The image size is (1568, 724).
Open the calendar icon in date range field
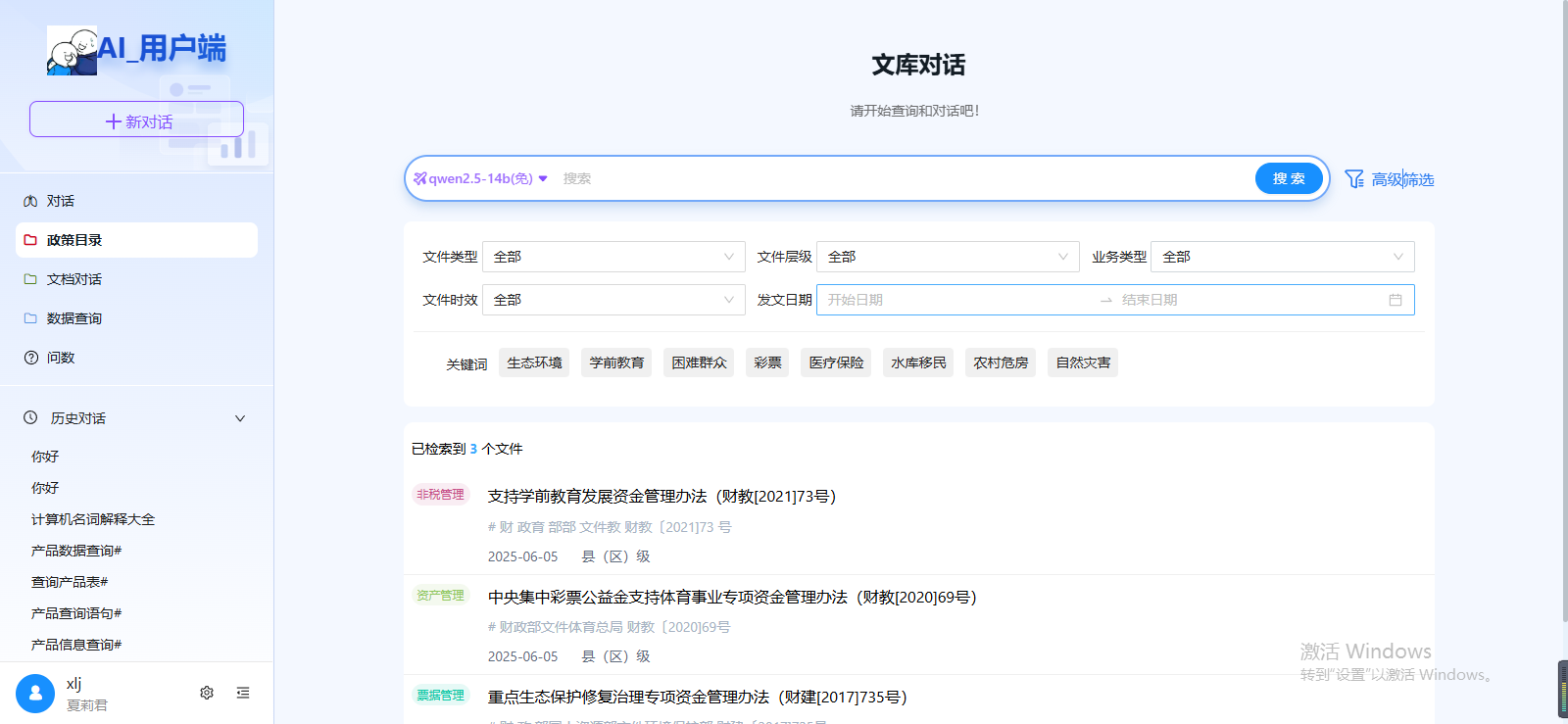pyautogui.click(x=1396, y=300)
